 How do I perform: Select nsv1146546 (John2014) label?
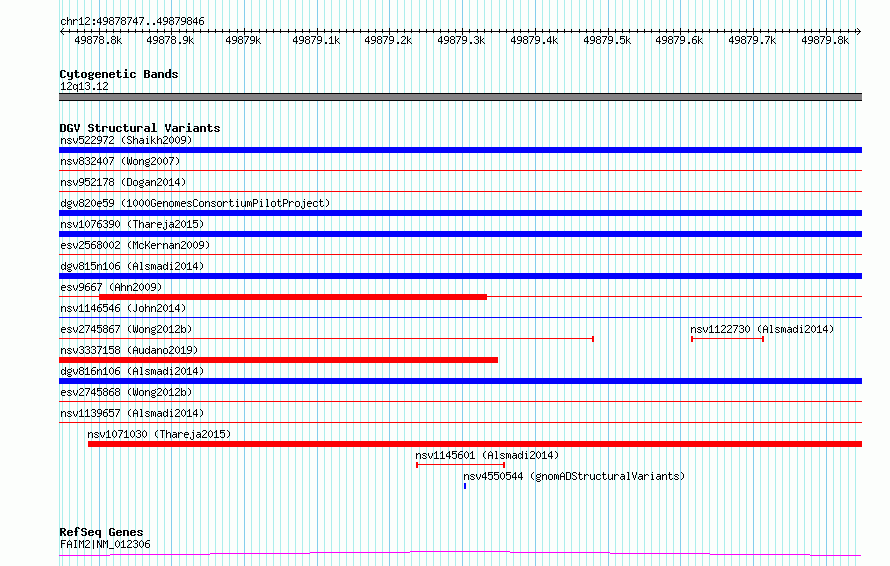tap(123, 308)
